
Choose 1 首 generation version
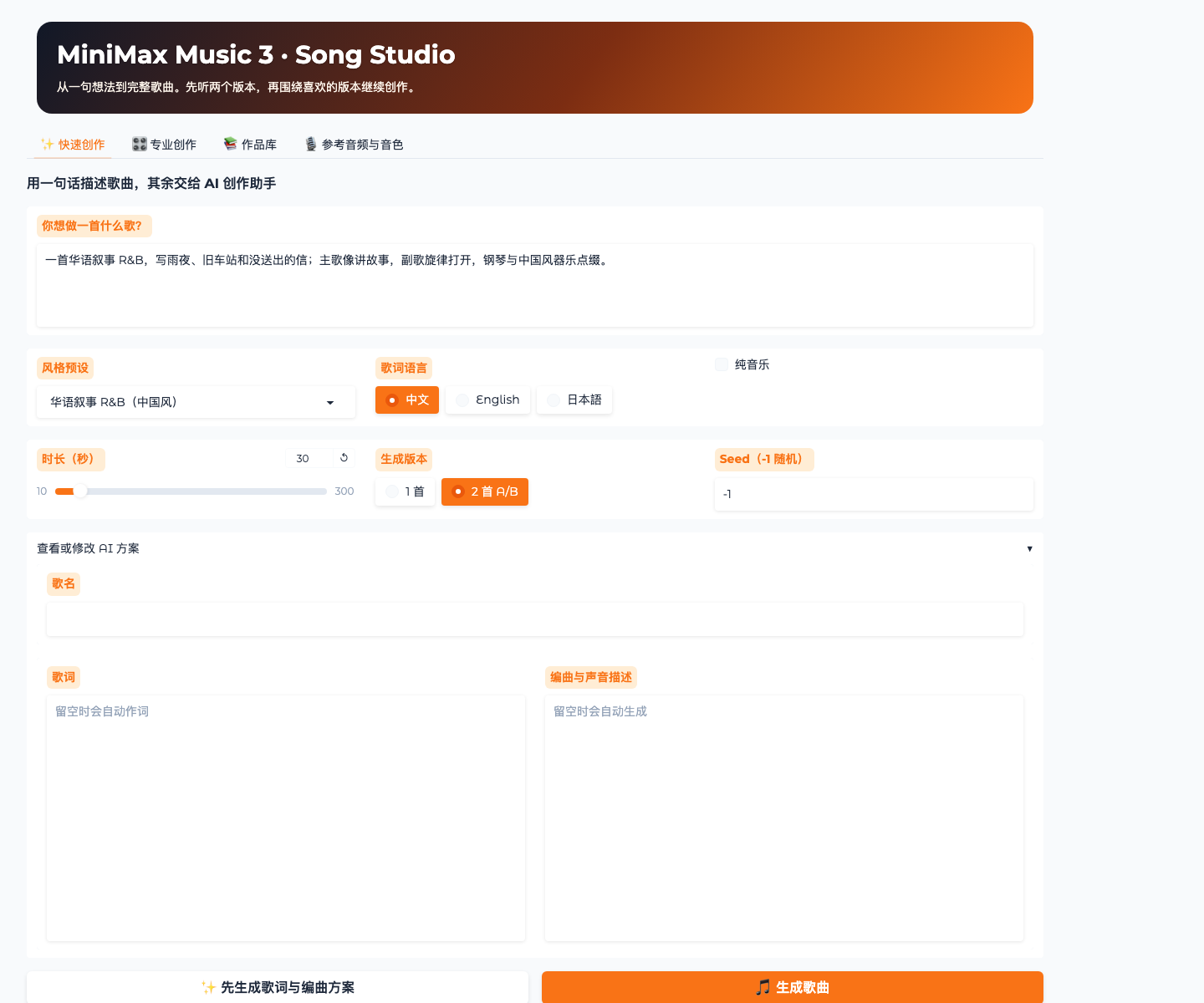[x=406, y=491]
